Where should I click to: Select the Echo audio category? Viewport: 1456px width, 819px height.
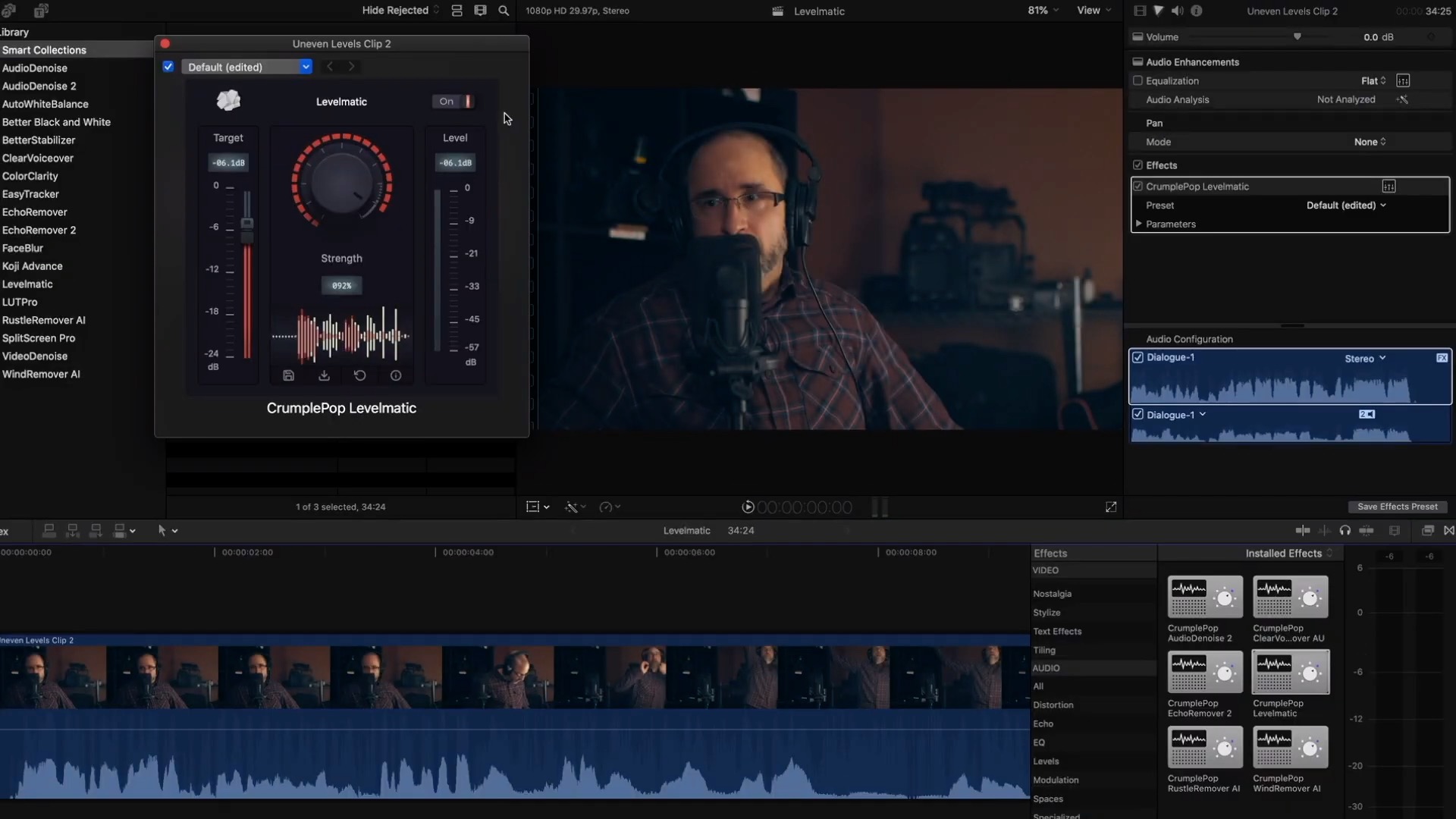tap(1043, 724)
